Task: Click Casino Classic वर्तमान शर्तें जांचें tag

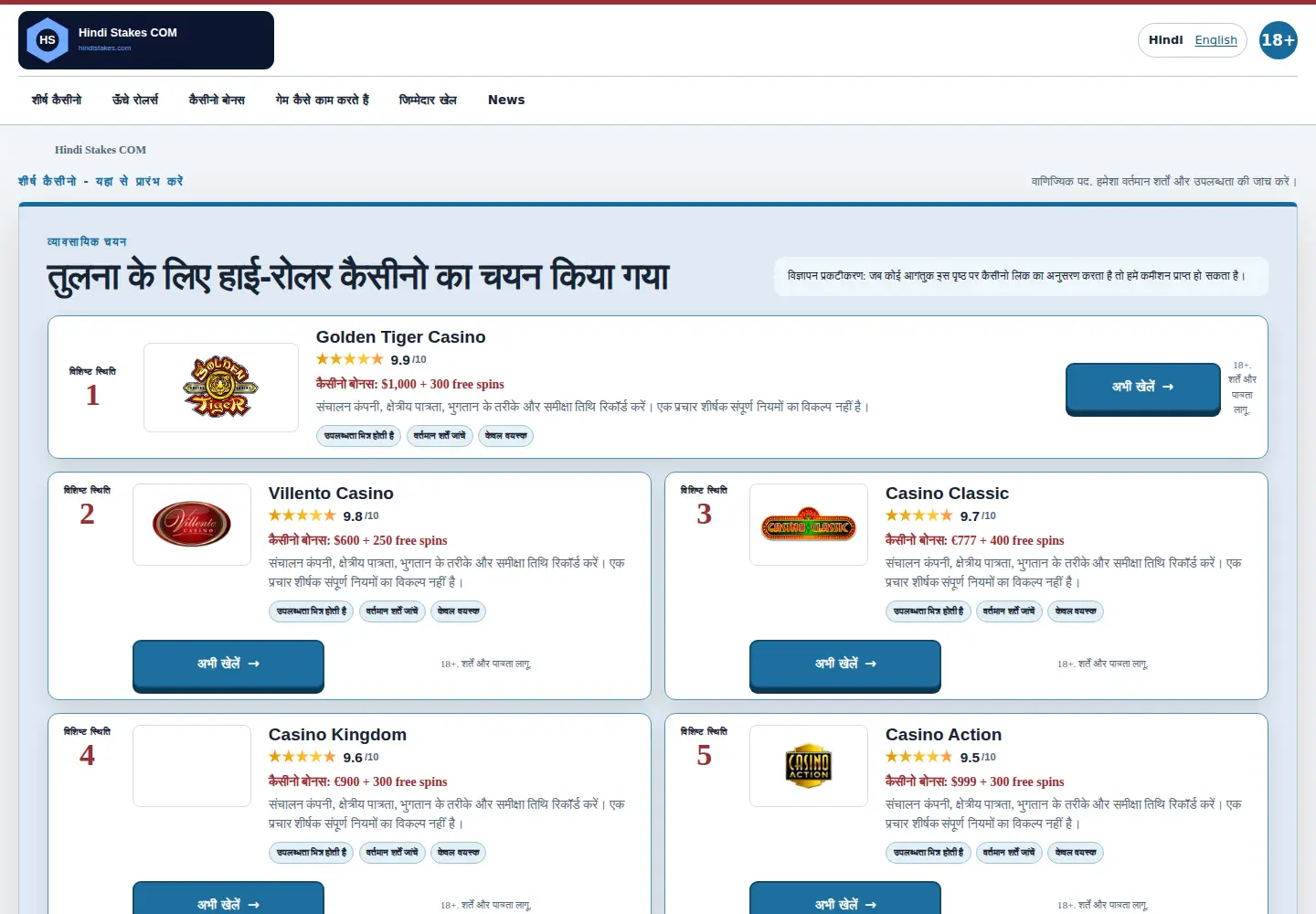Action: pos(1009,611)
